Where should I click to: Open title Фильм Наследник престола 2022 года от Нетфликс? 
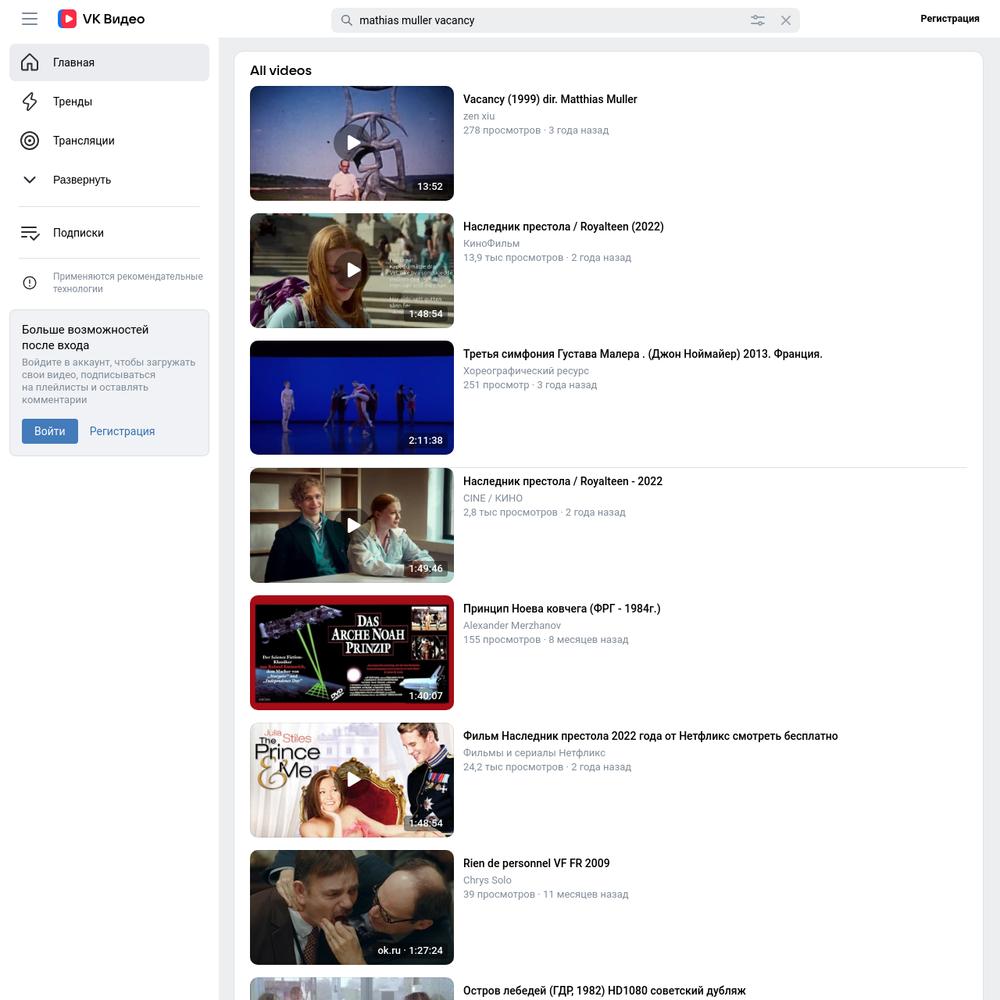tap(651, 736)
